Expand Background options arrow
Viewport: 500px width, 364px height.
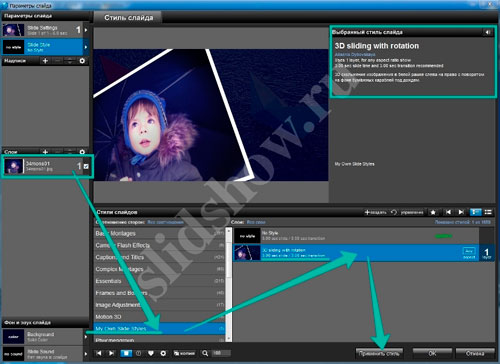click(86, 337)
